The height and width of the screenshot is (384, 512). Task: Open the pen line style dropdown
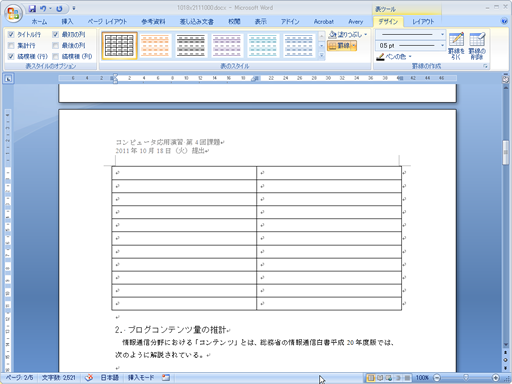pos(442,34)
